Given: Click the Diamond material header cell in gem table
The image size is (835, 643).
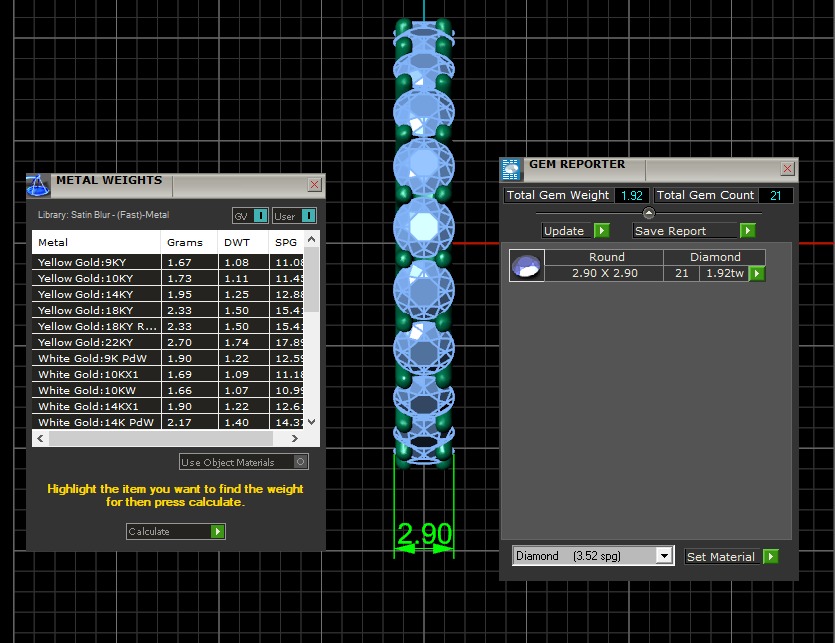Looking at the screenshot, I should click(715, 257).
